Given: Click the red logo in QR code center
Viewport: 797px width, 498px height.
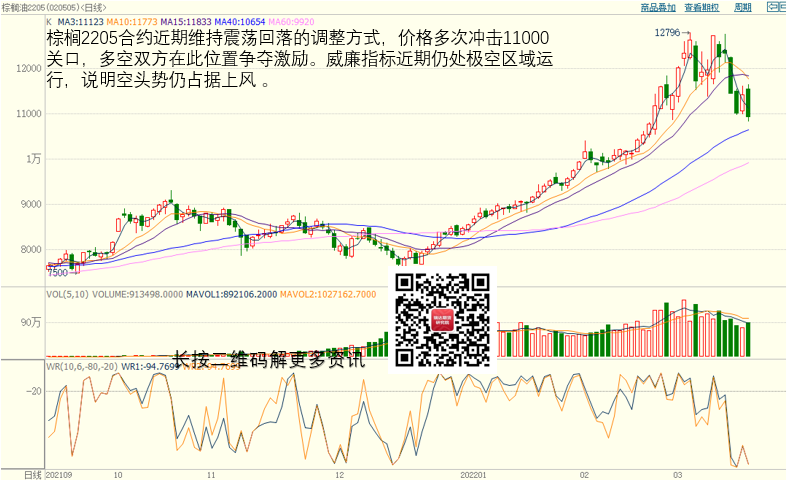Looking at the screenshot, I should (x=444, y=321).
